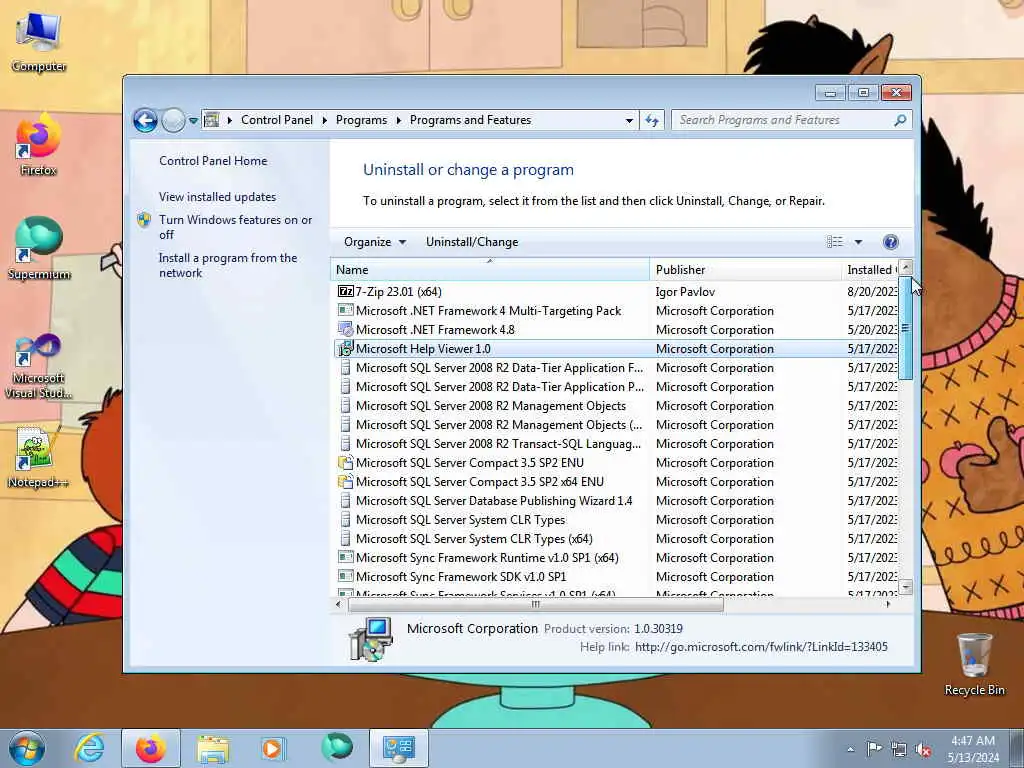1024x768 pixels.
Task: Open the Windows Start menu
Action: 27,748
